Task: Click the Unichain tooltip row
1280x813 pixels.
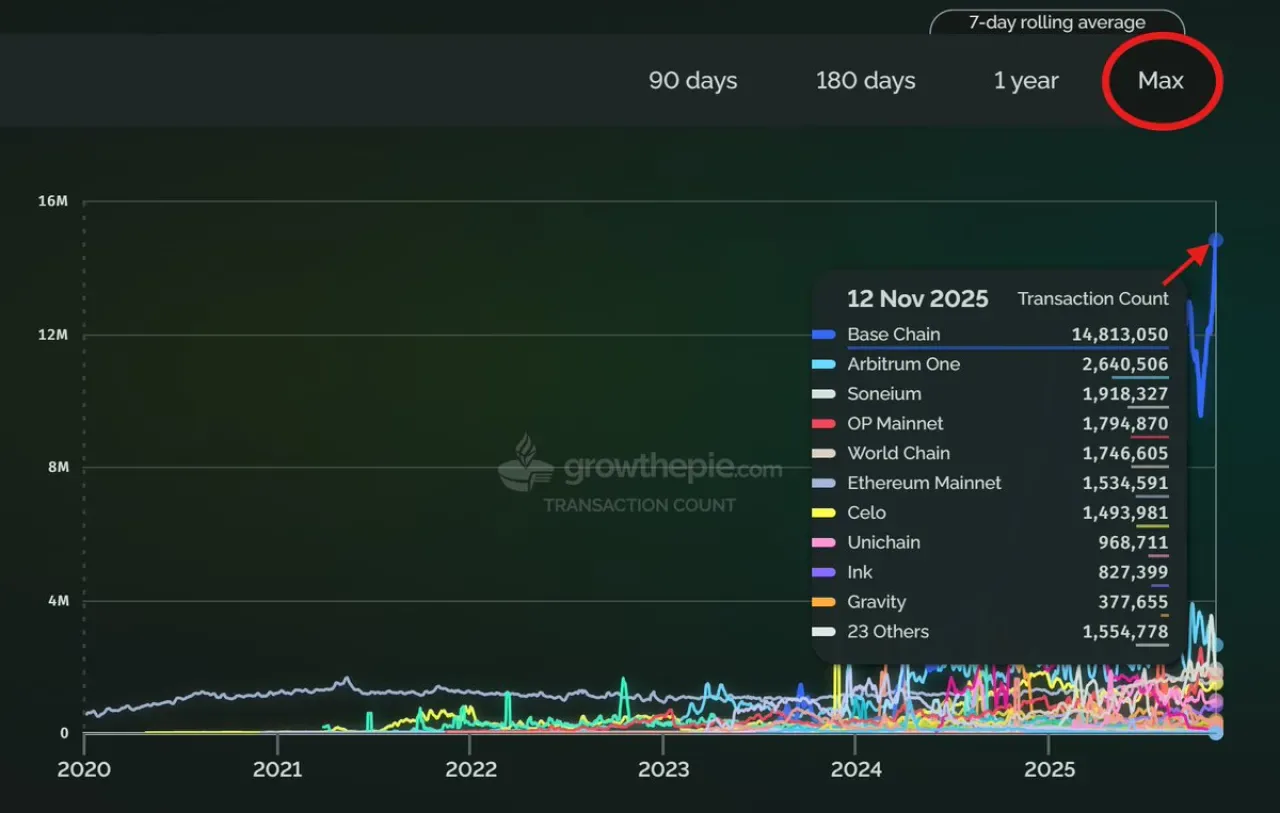Action: 990,543
